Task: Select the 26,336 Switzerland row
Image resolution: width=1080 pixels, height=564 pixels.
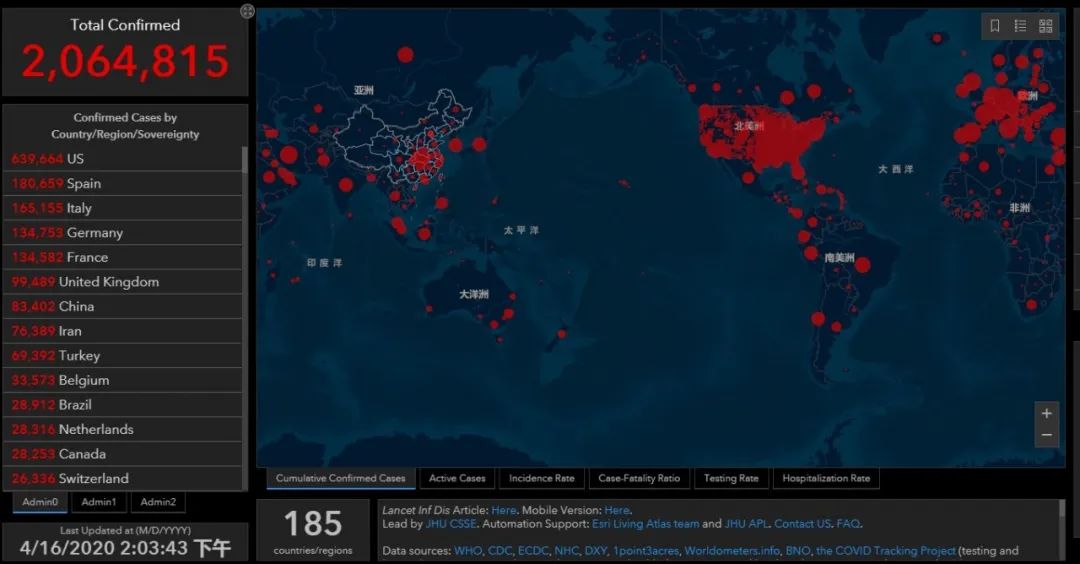Action: 123,479
